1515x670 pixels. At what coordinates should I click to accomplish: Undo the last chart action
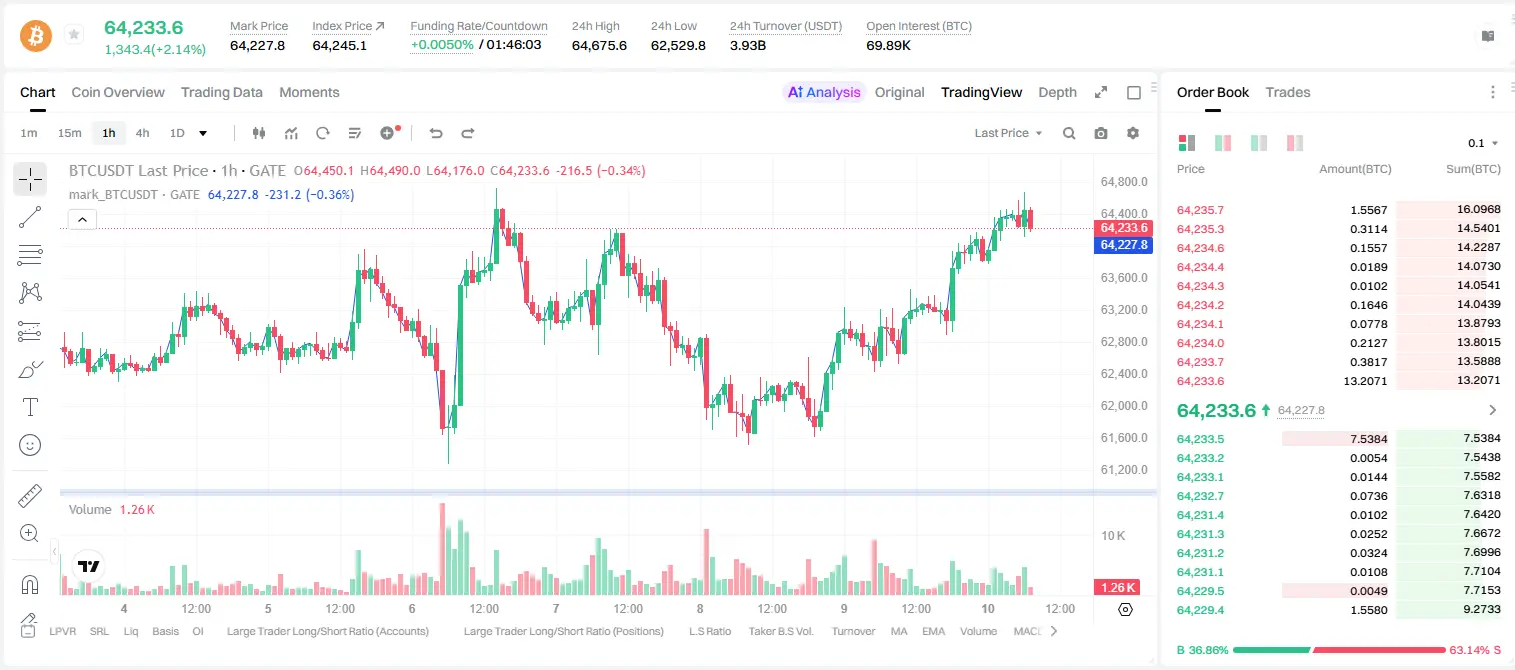click(436, 133)
